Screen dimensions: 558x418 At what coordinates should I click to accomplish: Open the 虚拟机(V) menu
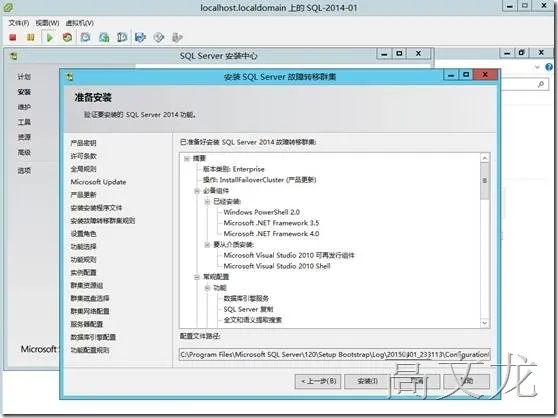pyautogui.click(x=79, y=23)
